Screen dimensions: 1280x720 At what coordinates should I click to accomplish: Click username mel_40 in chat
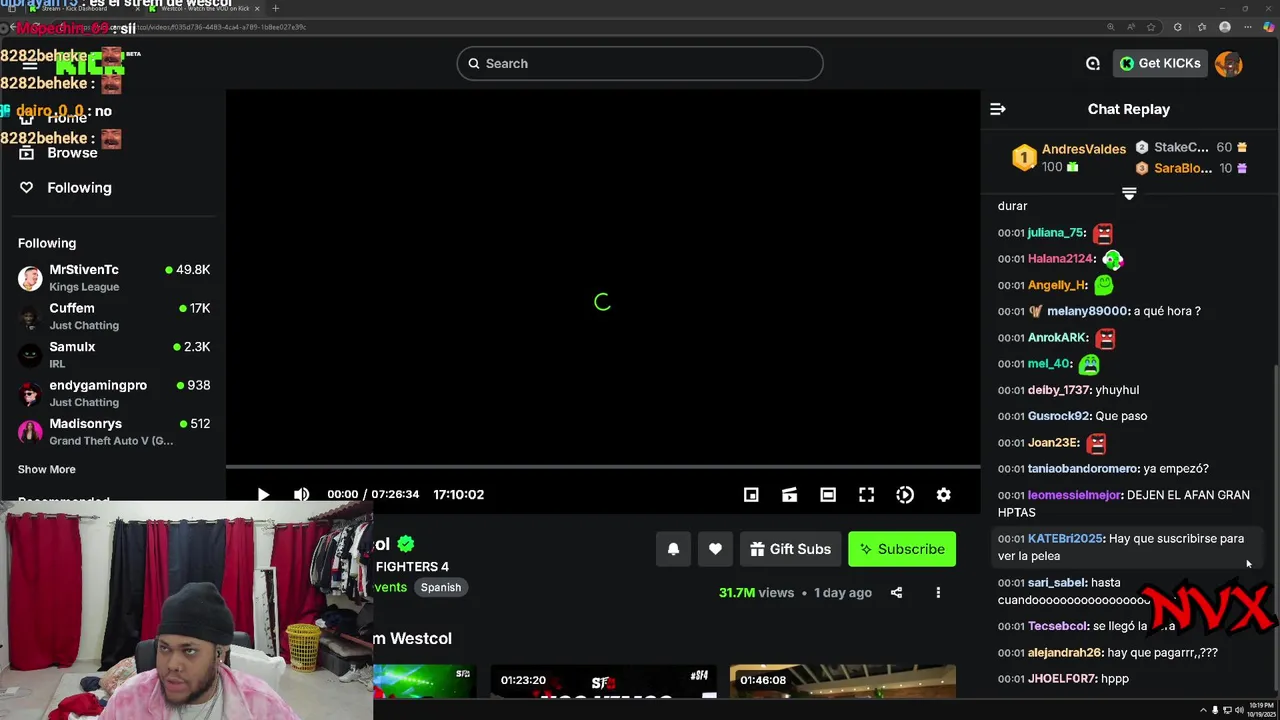coord(1050,364)
